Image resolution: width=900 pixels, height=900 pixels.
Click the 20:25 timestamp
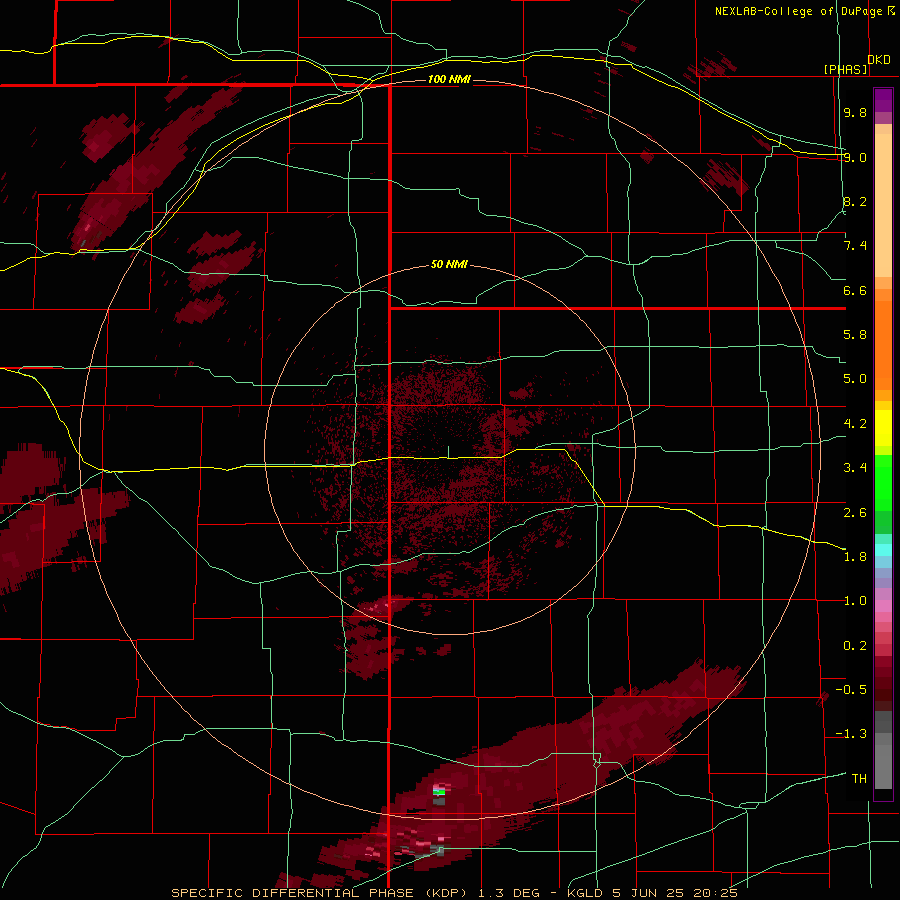point(715,893)
